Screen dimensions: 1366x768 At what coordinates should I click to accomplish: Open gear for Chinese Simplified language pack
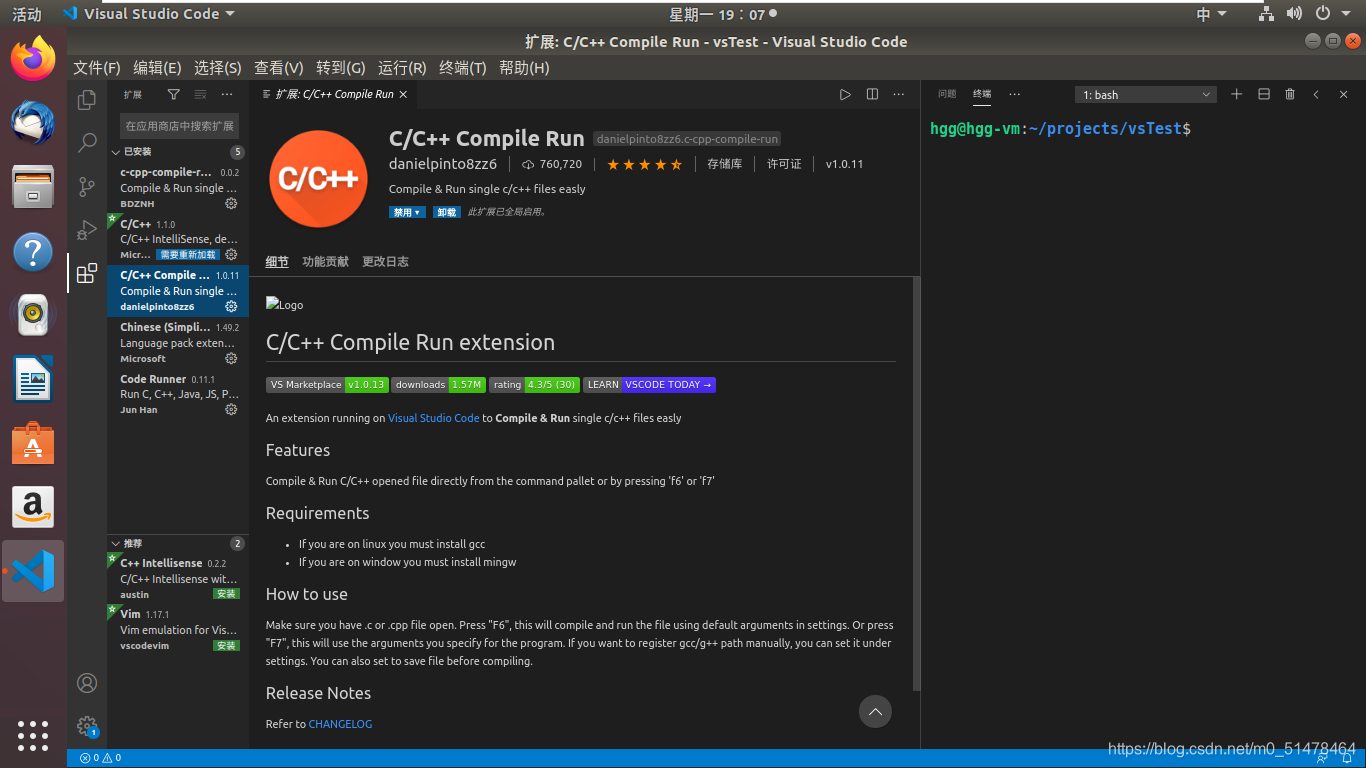(x=231, y=358)
